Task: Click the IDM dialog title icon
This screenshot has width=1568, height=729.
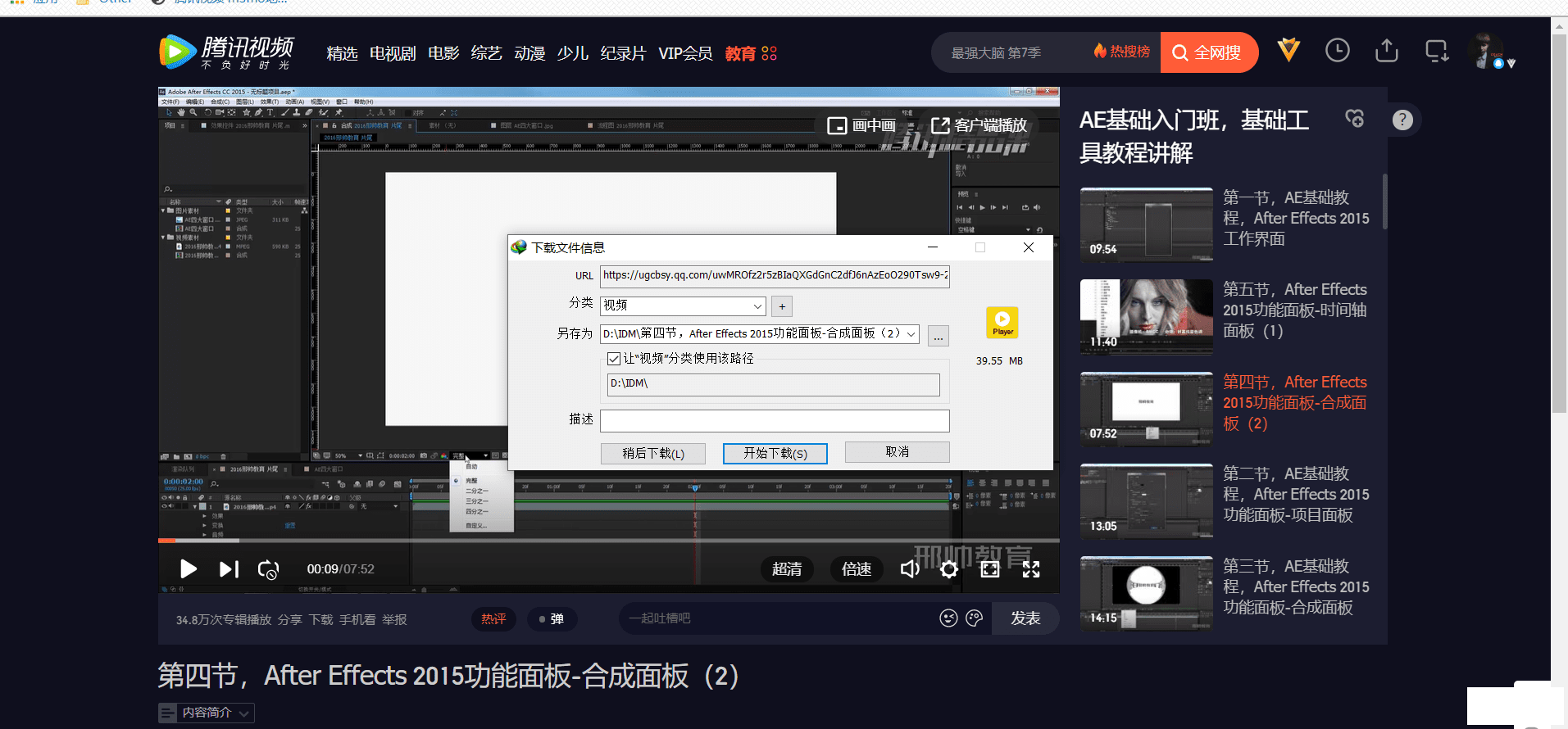Action: (519, 247)
